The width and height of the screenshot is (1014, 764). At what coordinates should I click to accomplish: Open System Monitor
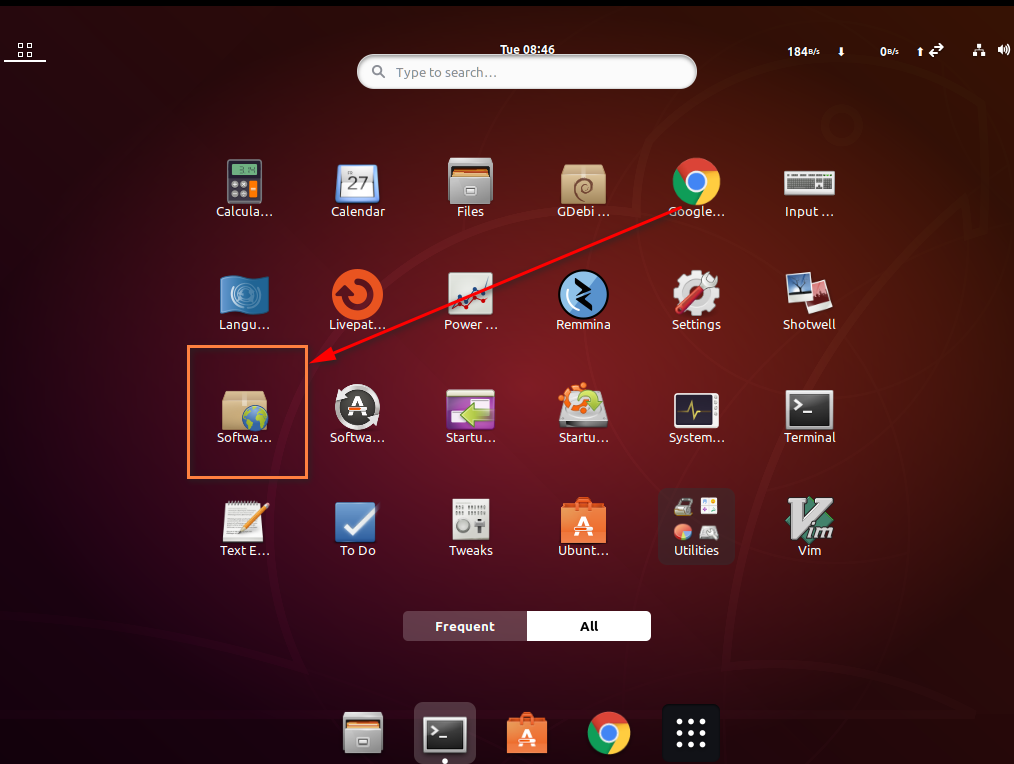point(696,417)
